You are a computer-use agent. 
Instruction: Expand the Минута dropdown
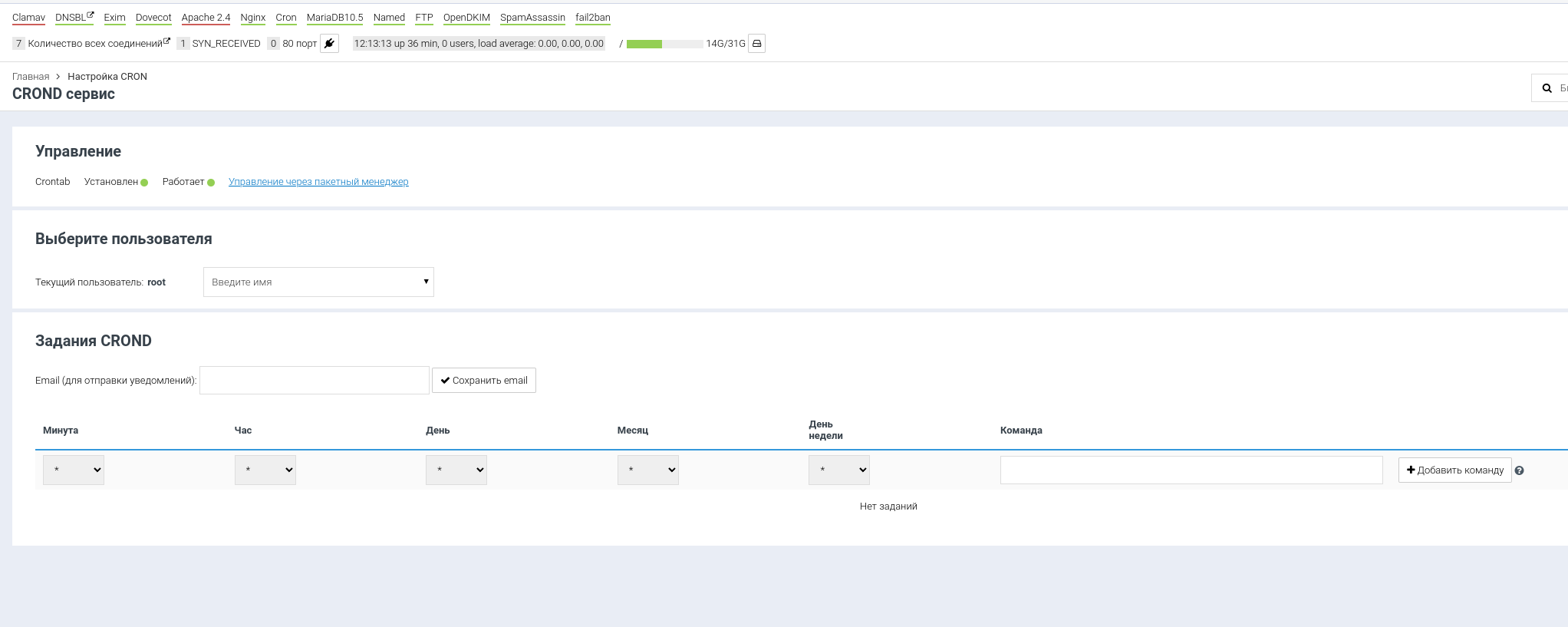pos(74,470)
